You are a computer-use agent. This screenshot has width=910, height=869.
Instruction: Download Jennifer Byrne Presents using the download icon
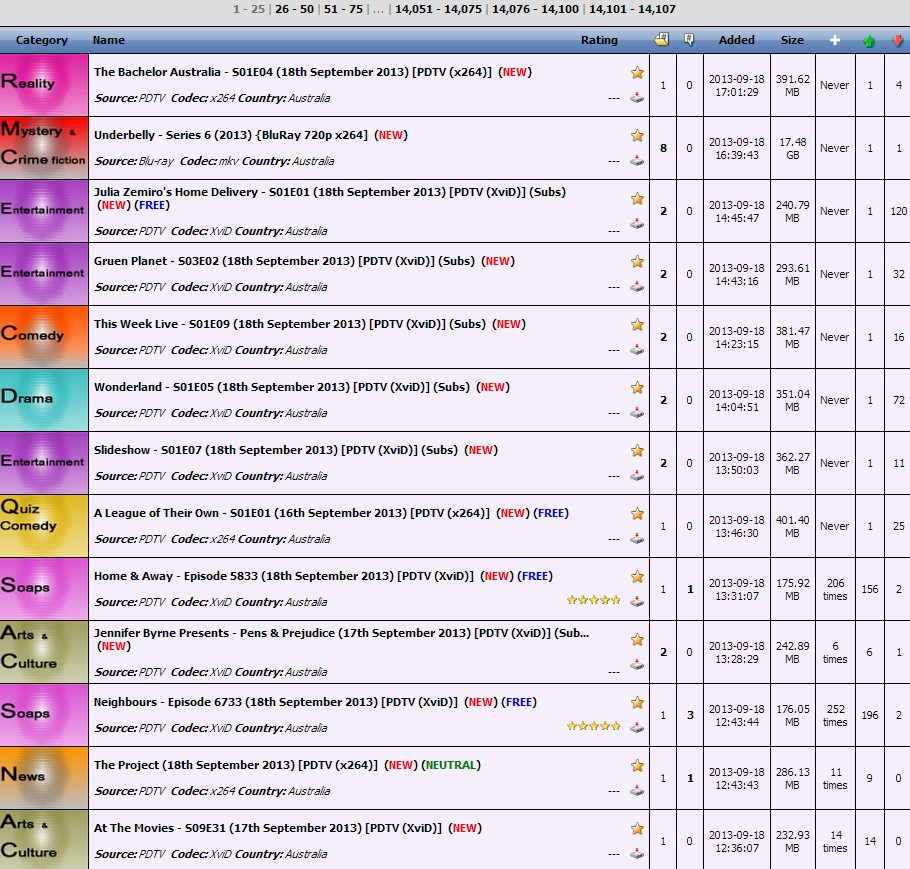coord(637,665)
